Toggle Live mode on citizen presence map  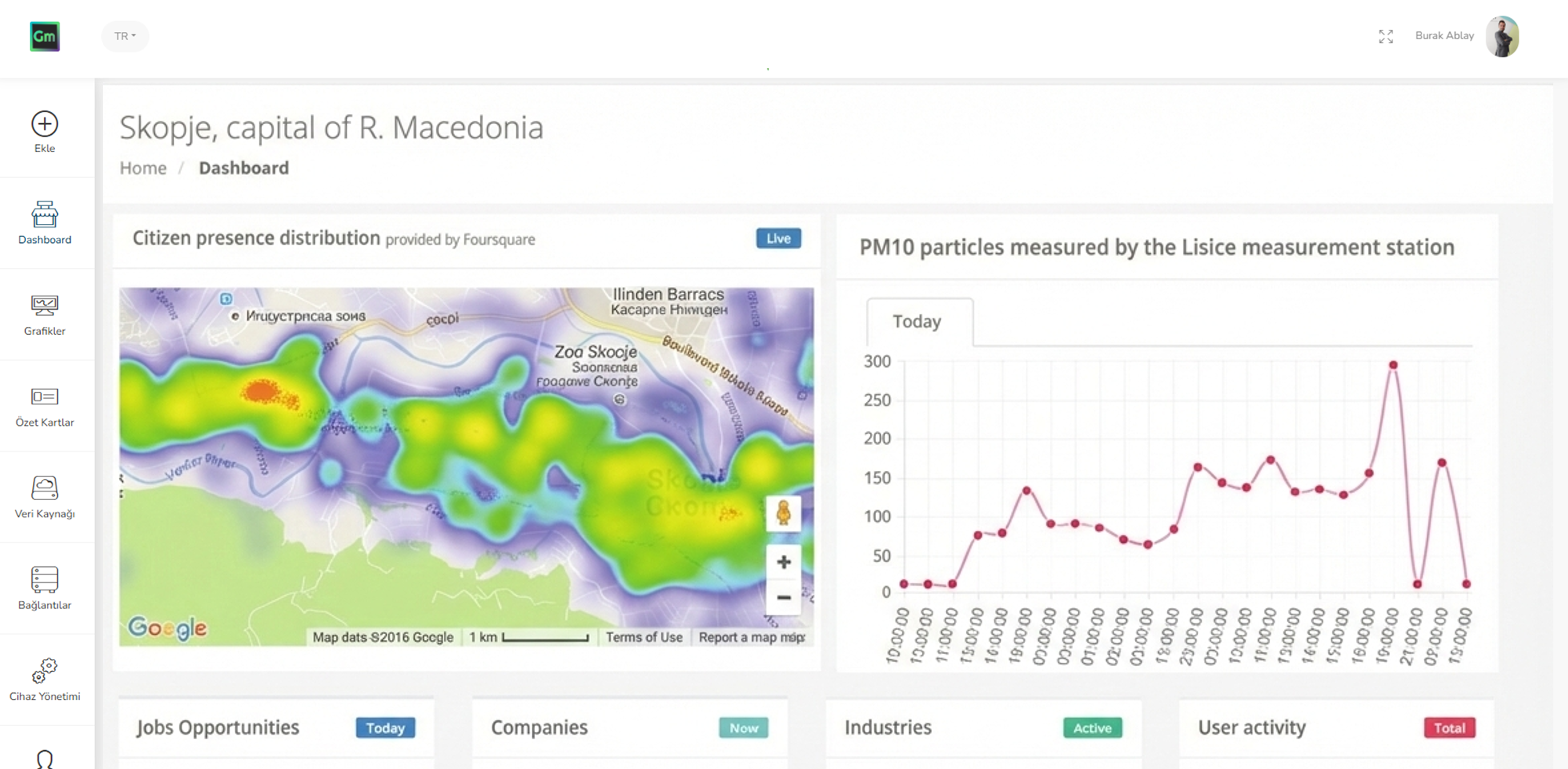(x=778, y=238)
